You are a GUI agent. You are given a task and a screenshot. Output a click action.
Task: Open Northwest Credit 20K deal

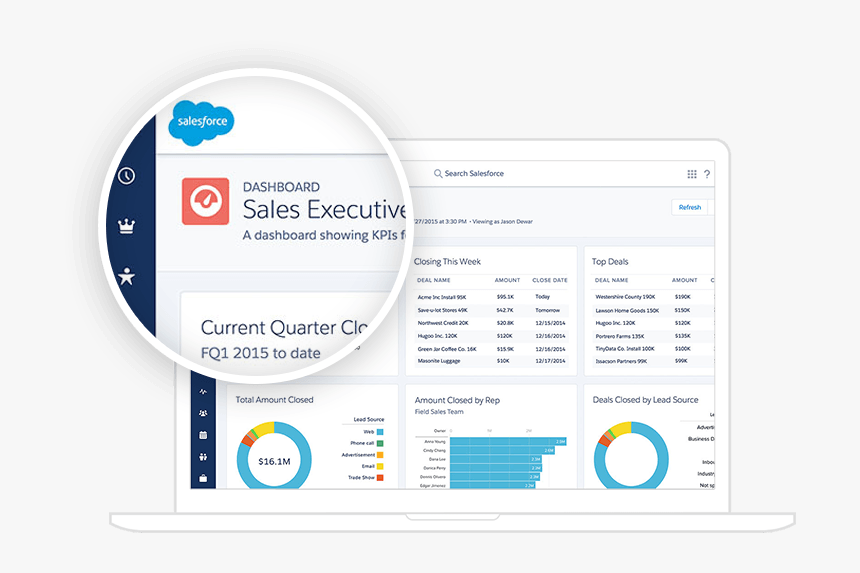tap(443, 323)
